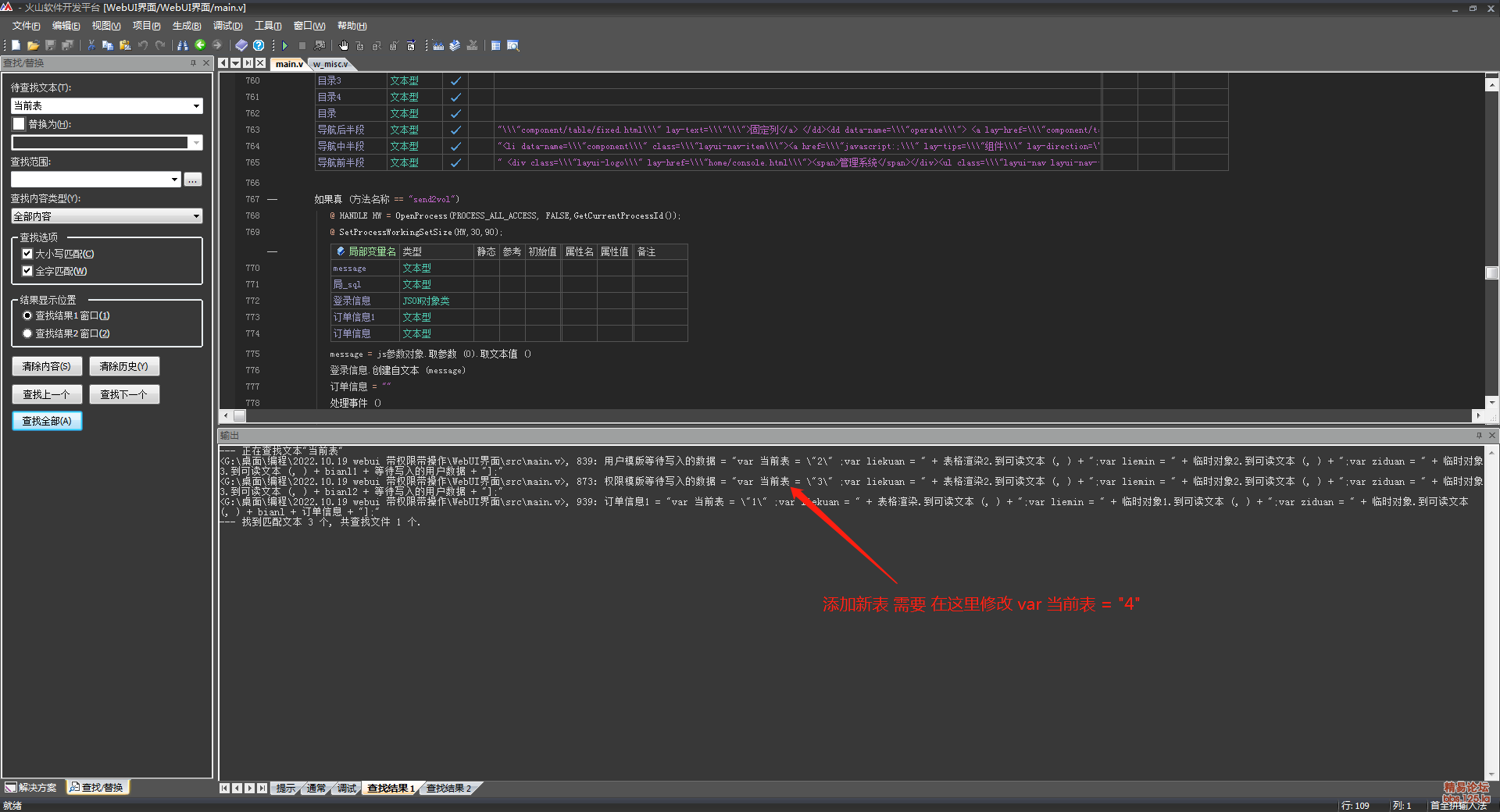Open the editor tab list dropdown arrow
The height and width of the screenshot is (812, 1500).
tap(235, 63)
